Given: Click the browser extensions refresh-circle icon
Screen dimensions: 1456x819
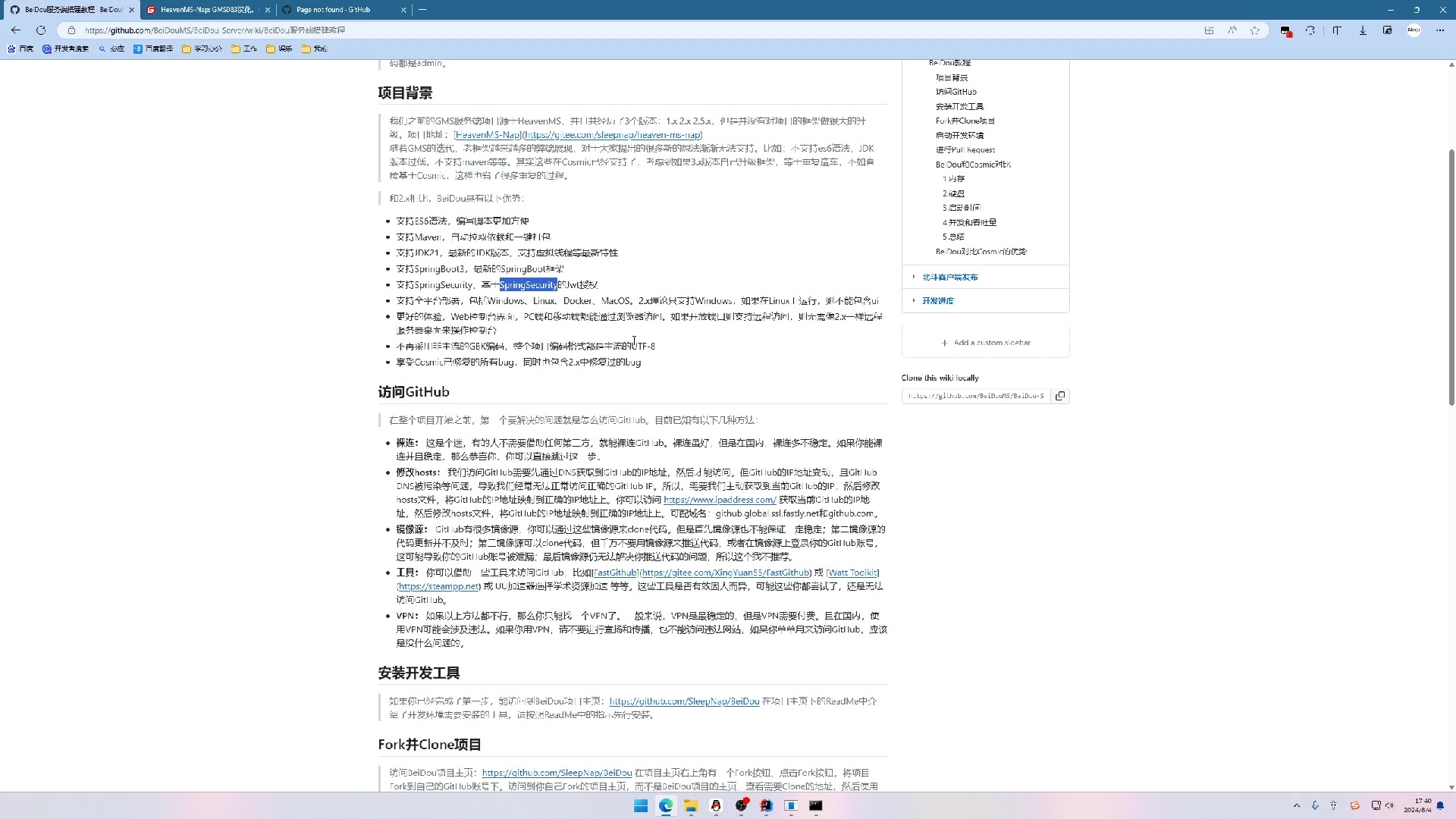Looking at the screenshot, I should click(1310, 30).
